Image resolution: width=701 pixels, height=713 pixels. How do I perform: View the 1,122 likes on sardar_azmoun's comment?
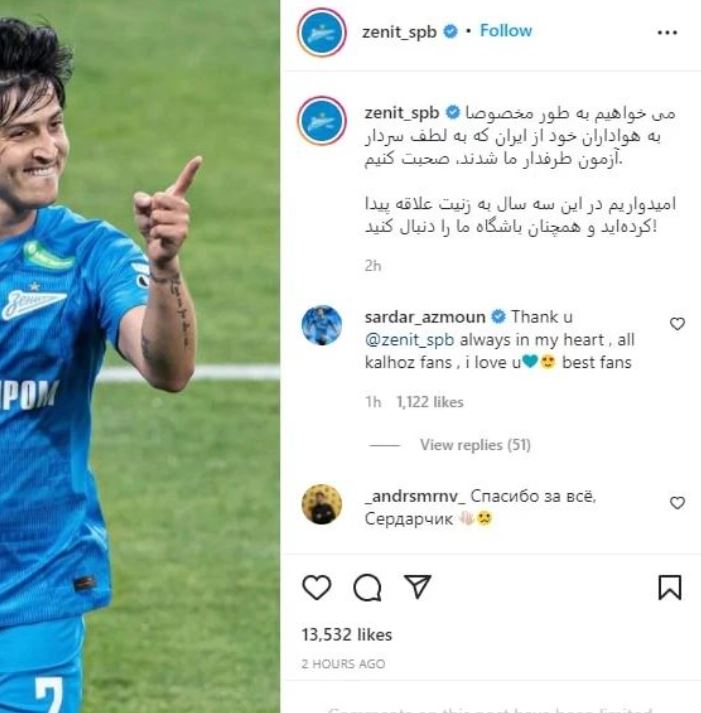tap(430, 402)
